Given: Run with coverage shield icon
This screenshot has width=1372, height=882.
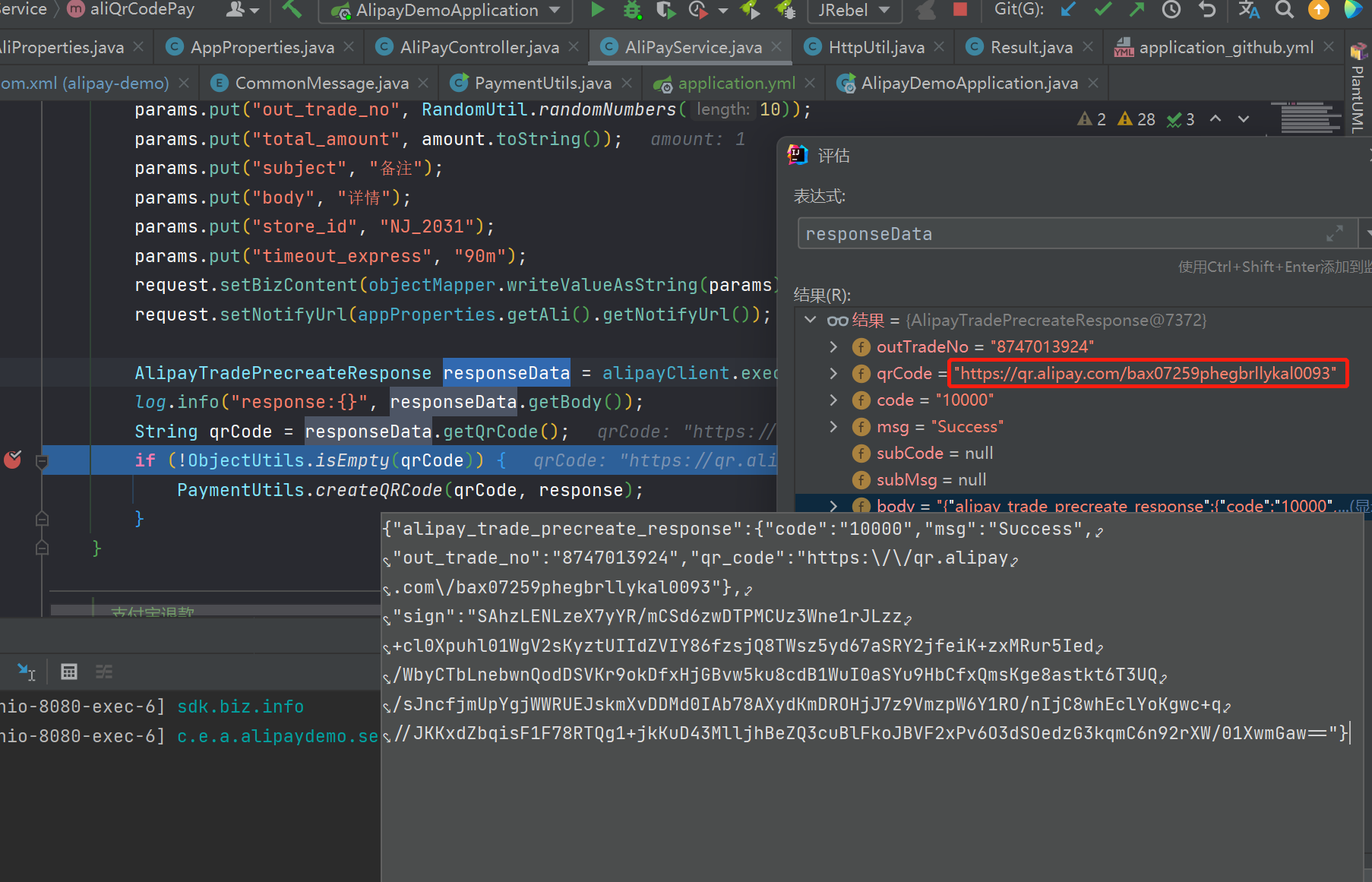Looking at the screenshot, I should pyautogui.click(x=665, y=9).
